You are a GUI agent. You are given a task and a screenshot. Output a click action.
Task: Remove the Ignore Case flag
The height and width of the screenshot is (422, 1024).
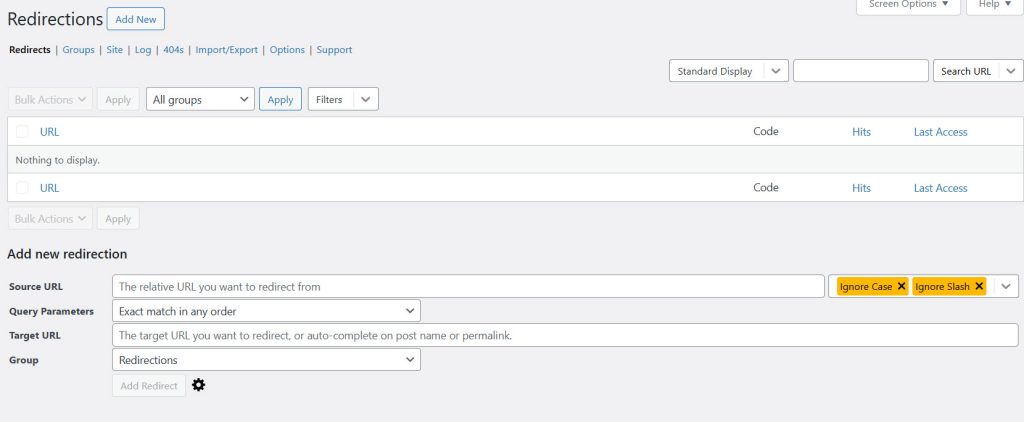[x=901, y=286]
